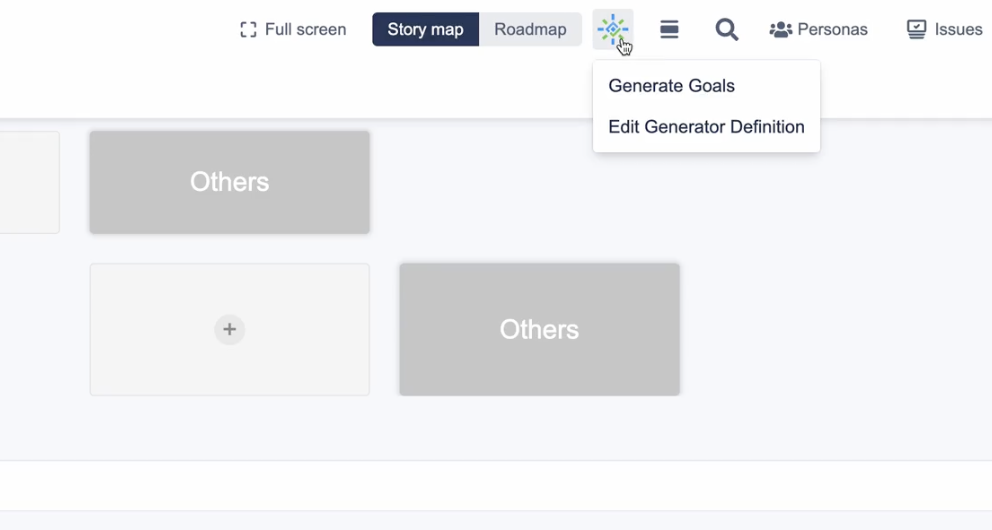Click the Issues monitor icon
992x530 pixels.
[916, 30]
